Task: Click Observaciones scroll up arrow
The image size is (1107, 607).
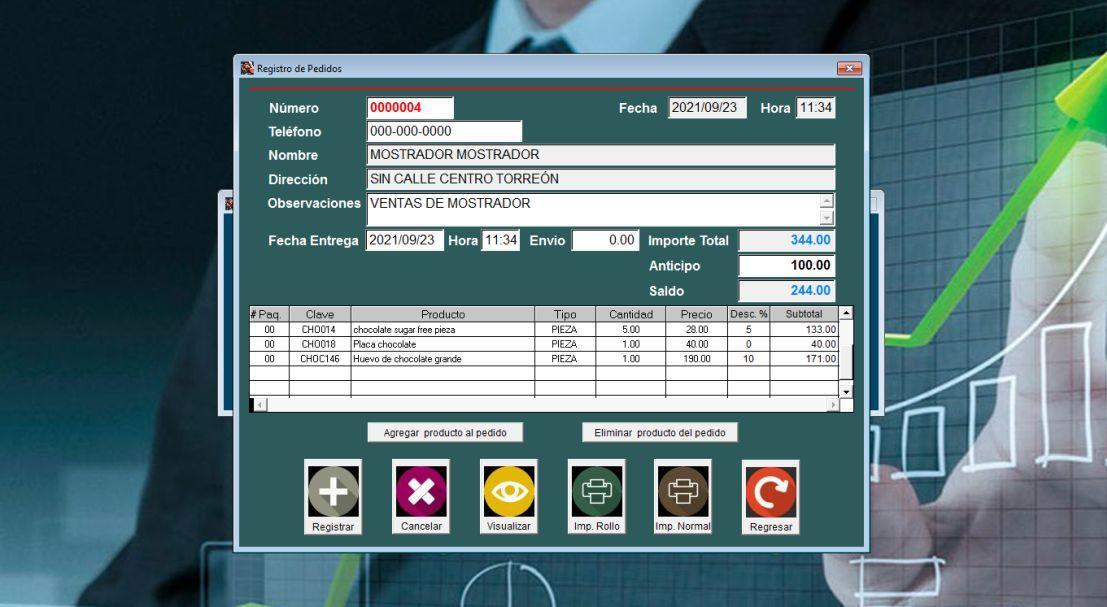Action: [x=827, y=201]
